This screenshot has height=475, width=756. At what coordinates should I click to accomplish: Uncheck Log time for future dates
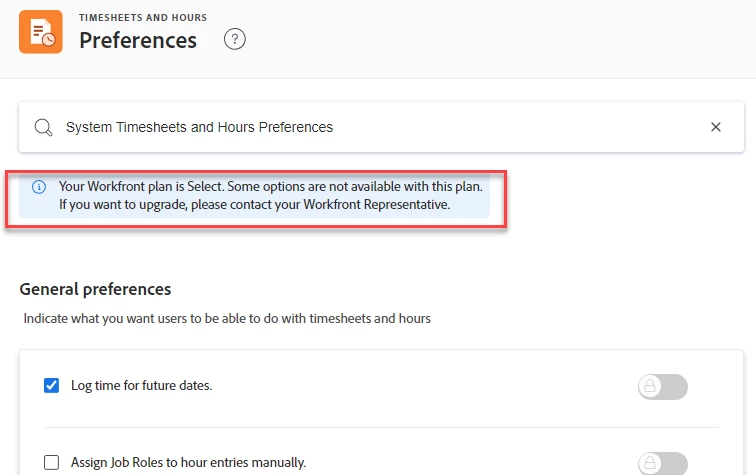coord(52,385)
